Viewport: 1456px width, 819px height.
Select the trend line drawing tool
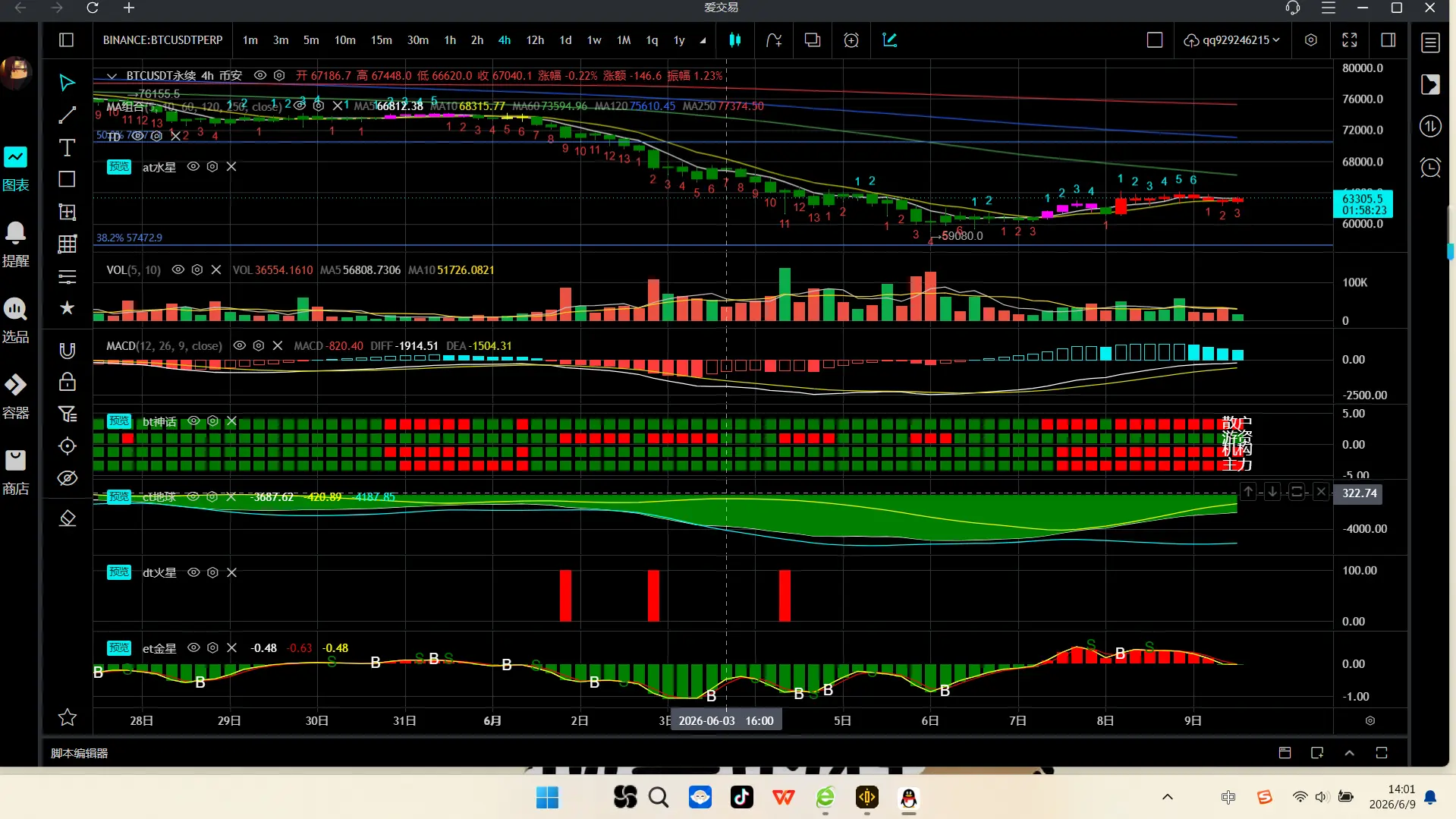(67, 115)
